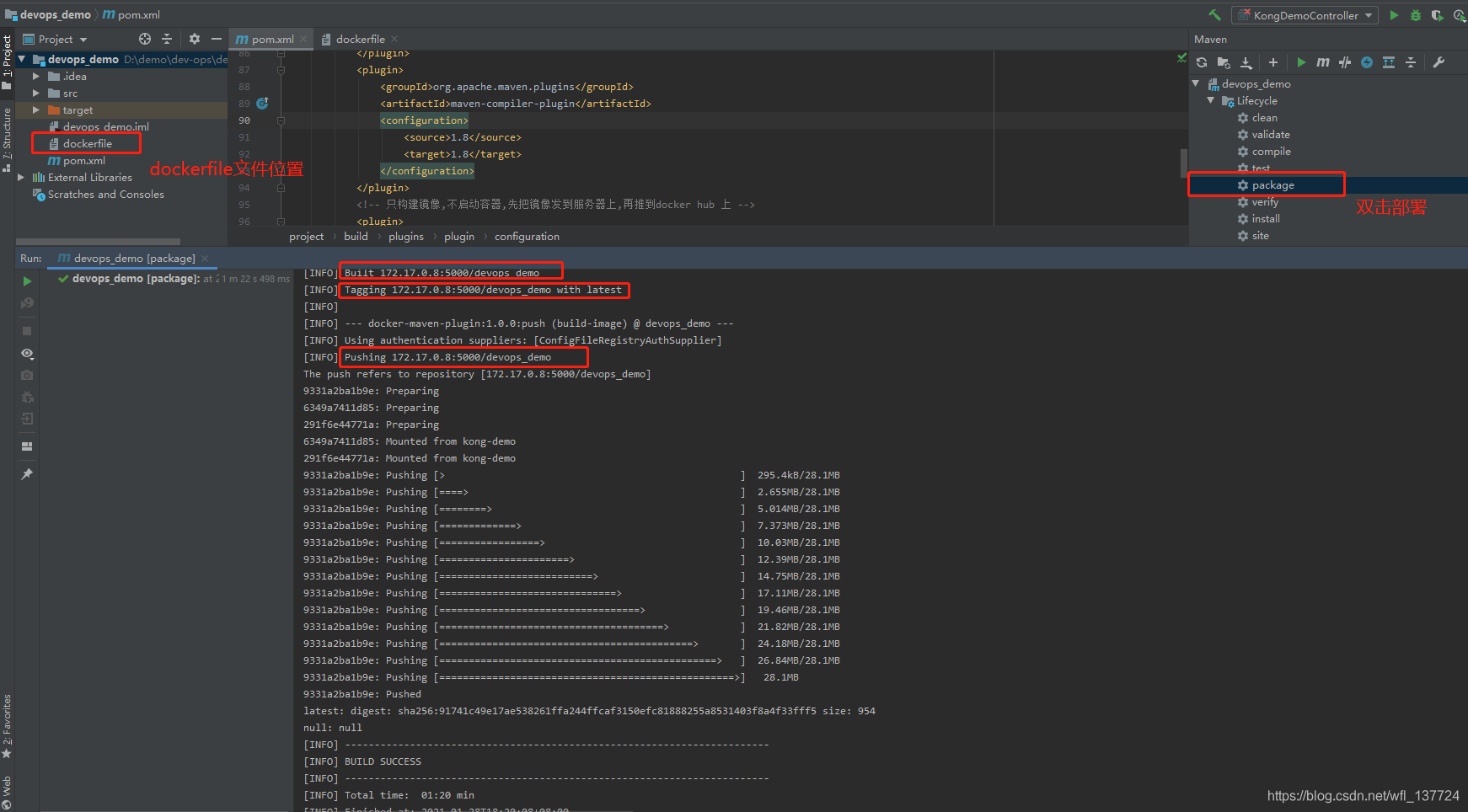Viewport: 1468px width, 812px height.
Task: Open the 1: Project side tab
Action: pyautogui.click(x=7, y=62)
